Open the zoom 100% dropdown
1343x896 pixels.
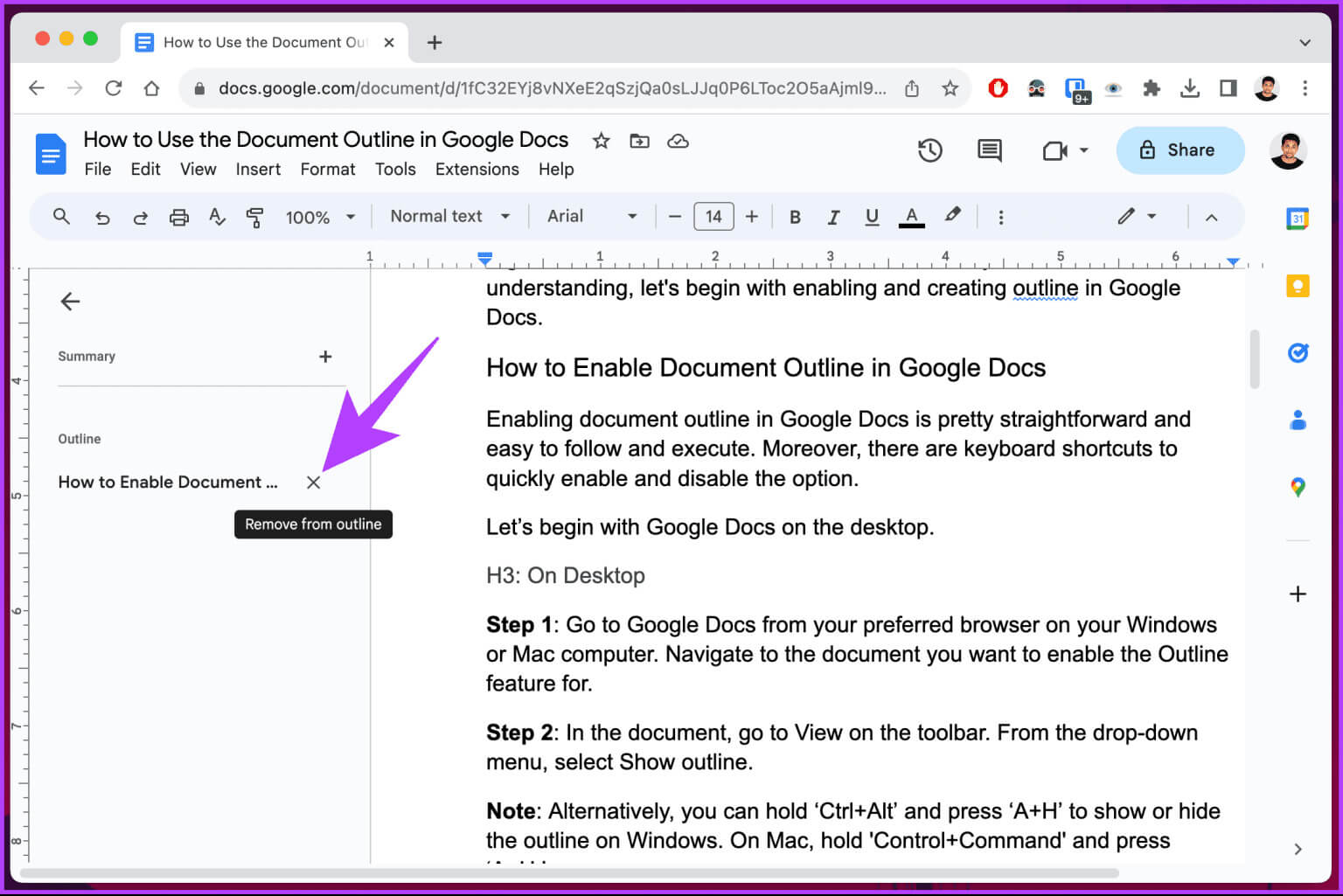pyautogui.click(x=320, y=217)
